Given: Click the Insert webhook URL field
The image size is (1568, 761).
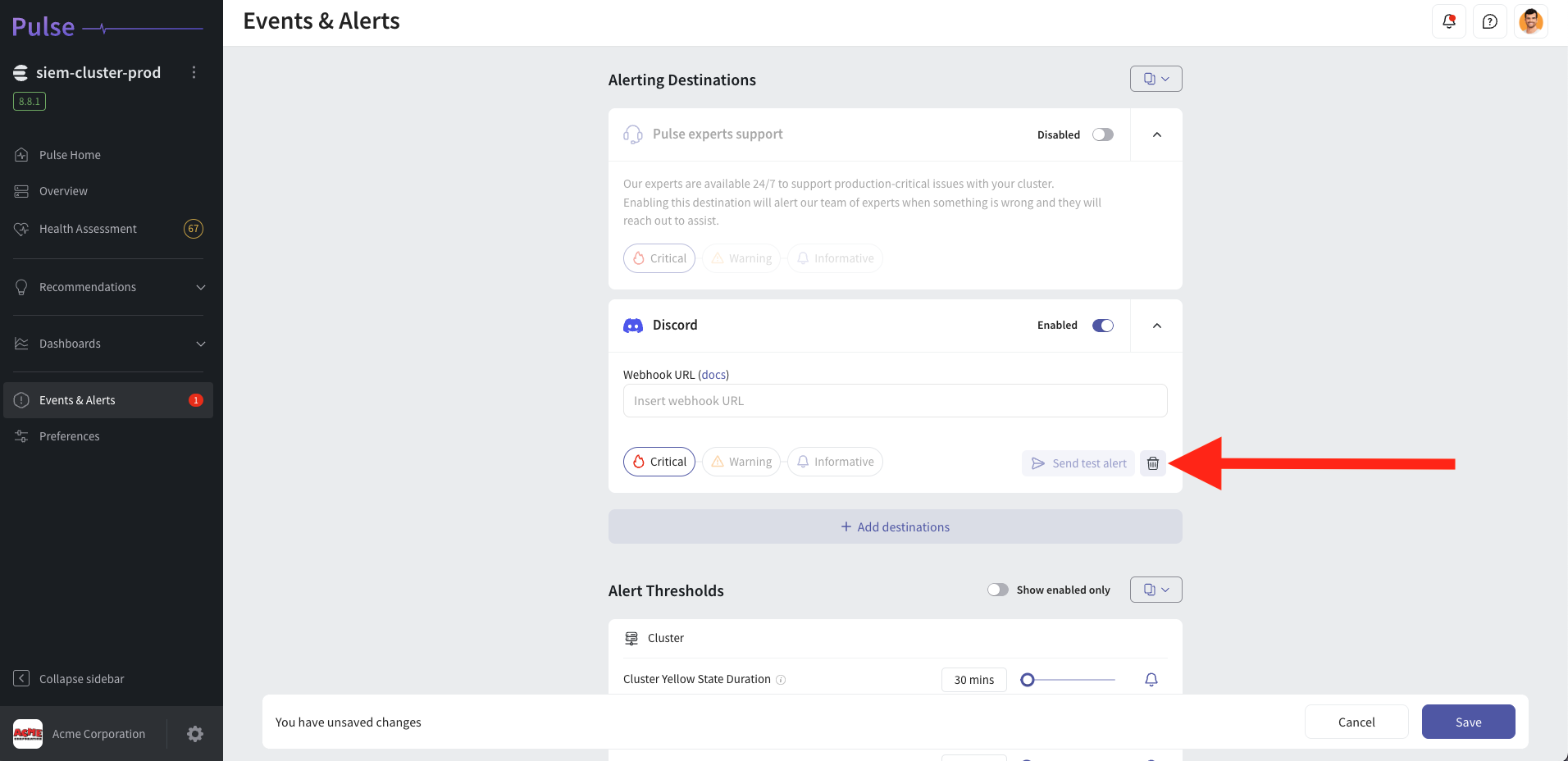Looking at the screenshot, I should click(894, 400).
